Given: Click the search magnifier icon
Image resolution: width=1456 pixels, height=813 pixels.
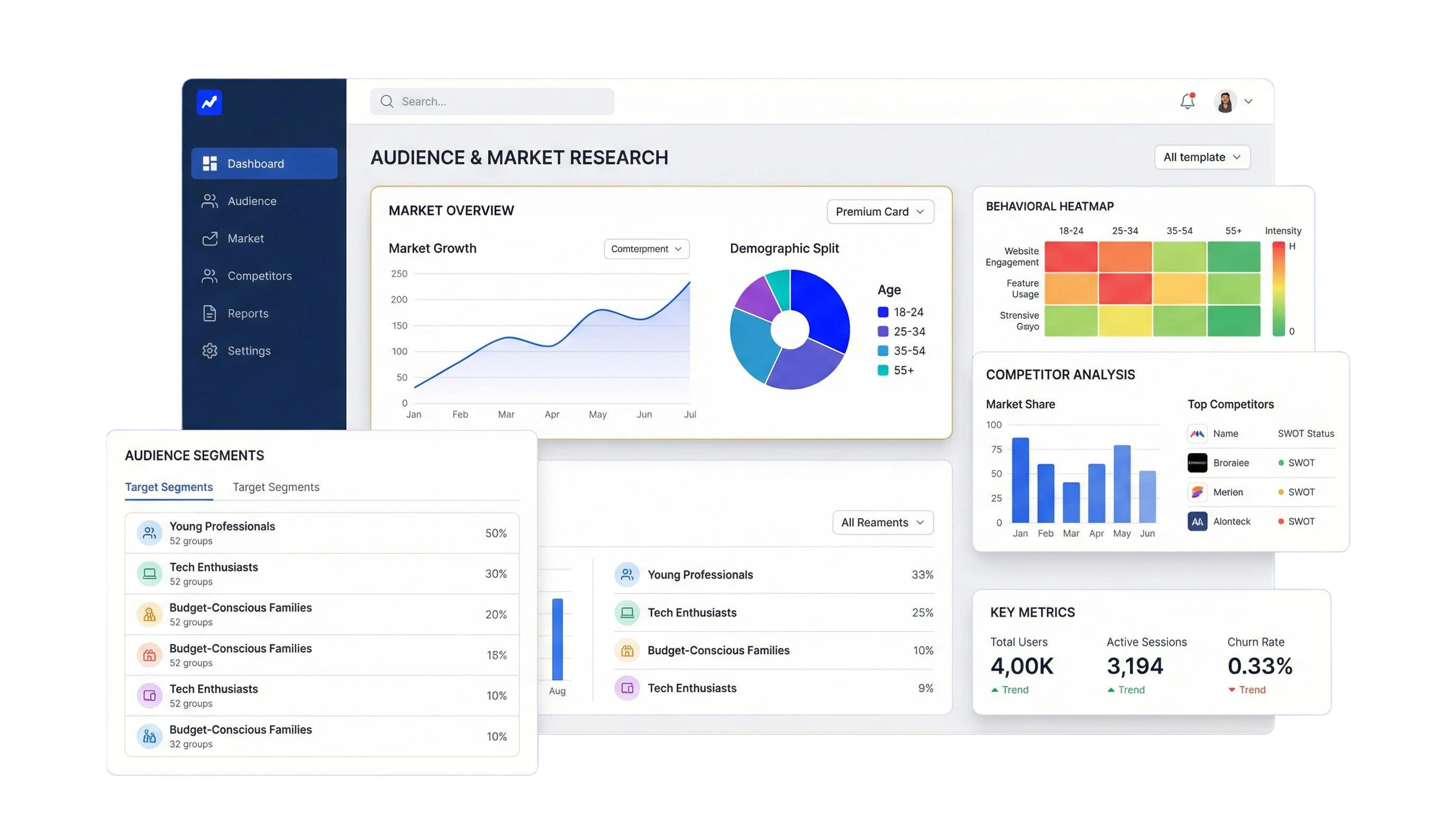Looking at the screenshot, I should tap(387, 101).
